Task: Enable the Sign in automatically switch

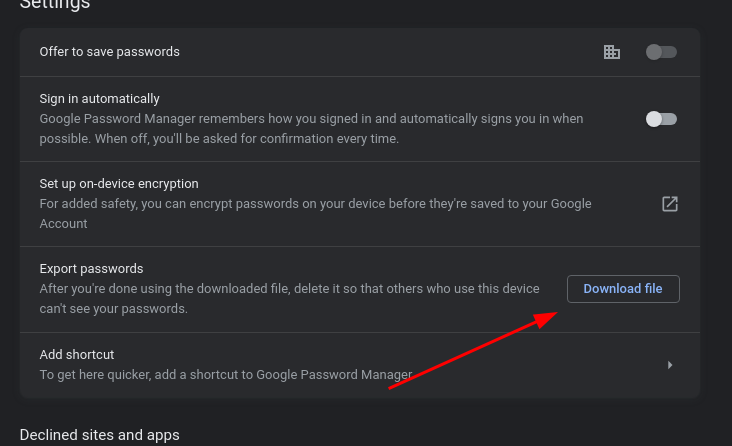Action: coord(661,119)
